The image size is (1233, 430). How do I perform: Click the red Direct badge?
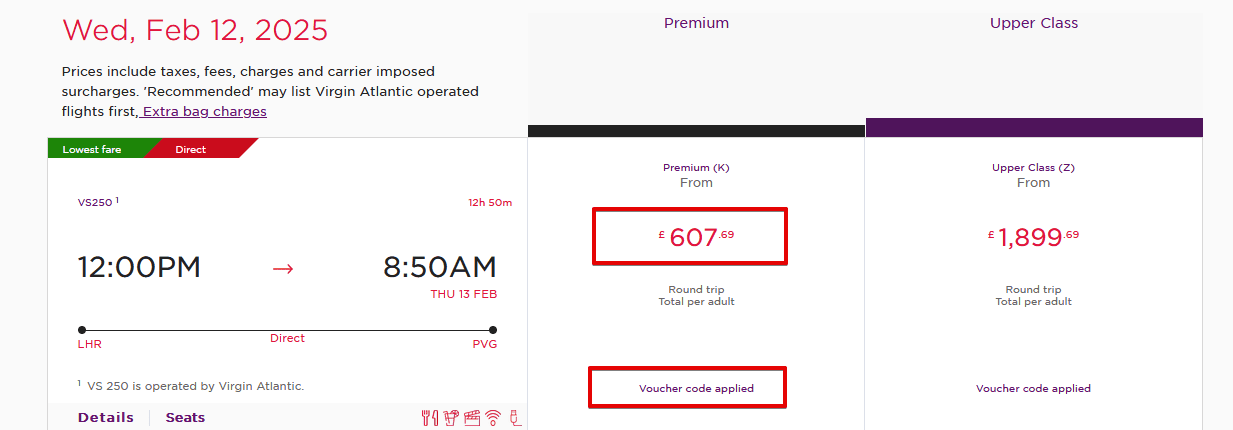(191, 149)
